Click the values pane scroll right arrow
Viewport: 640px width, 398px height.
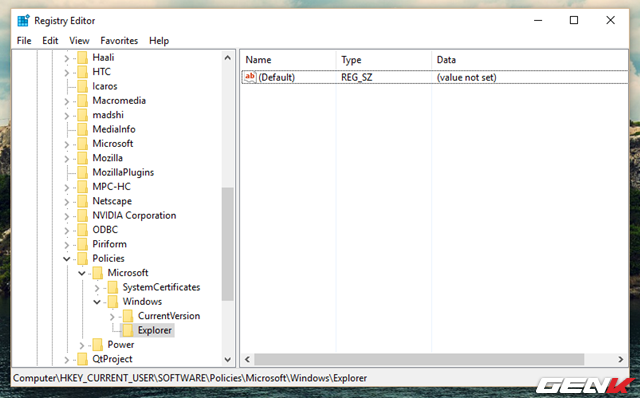coord(620,359)
